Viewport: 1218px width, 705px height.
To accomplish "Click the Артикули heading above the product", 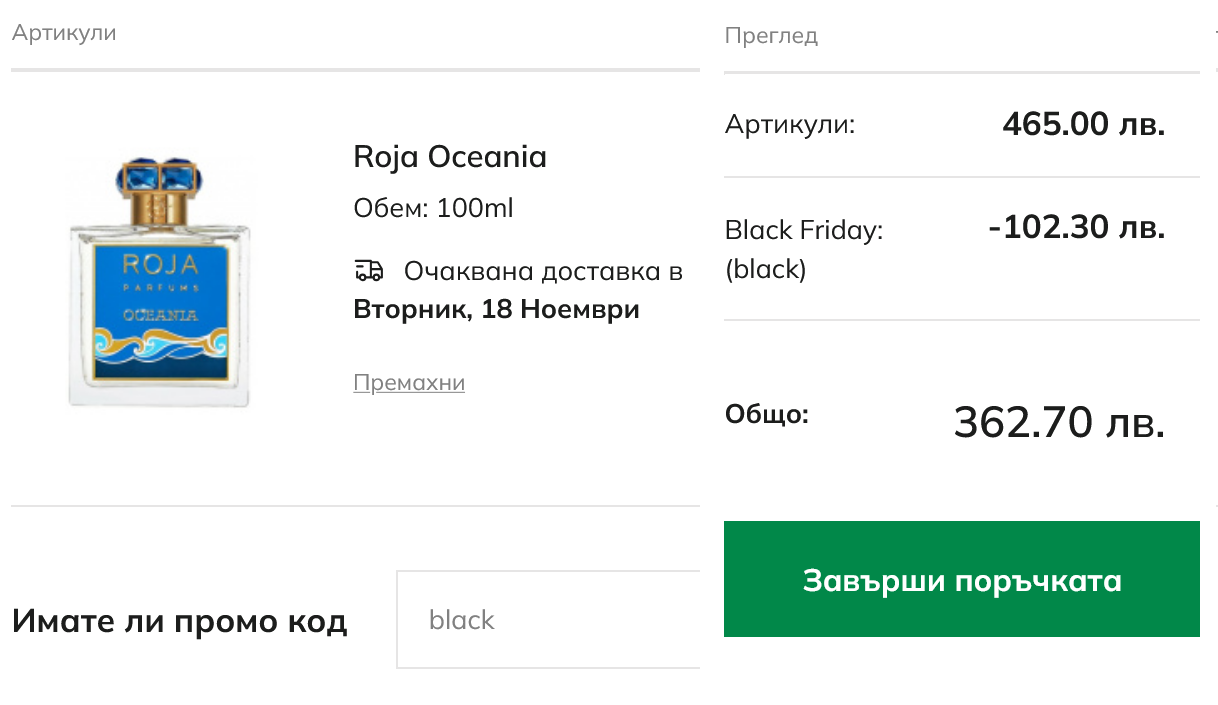I will (64, 33).
